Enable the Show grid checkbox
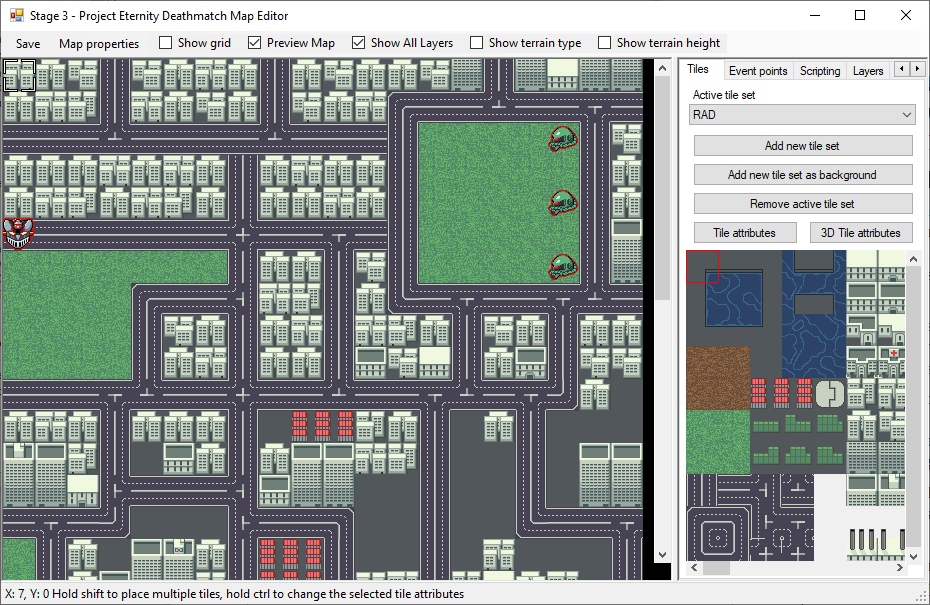 click(166, 43)
